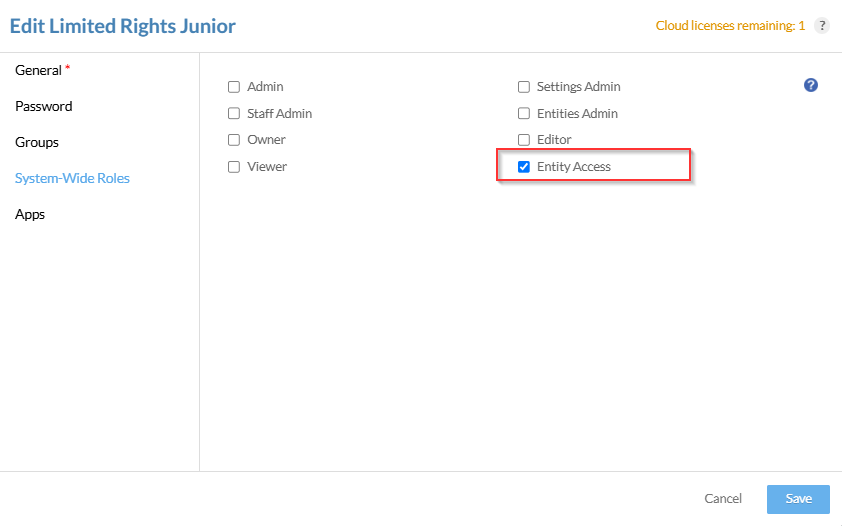Open the Apps section
The image size is (842, 526).
30,214
